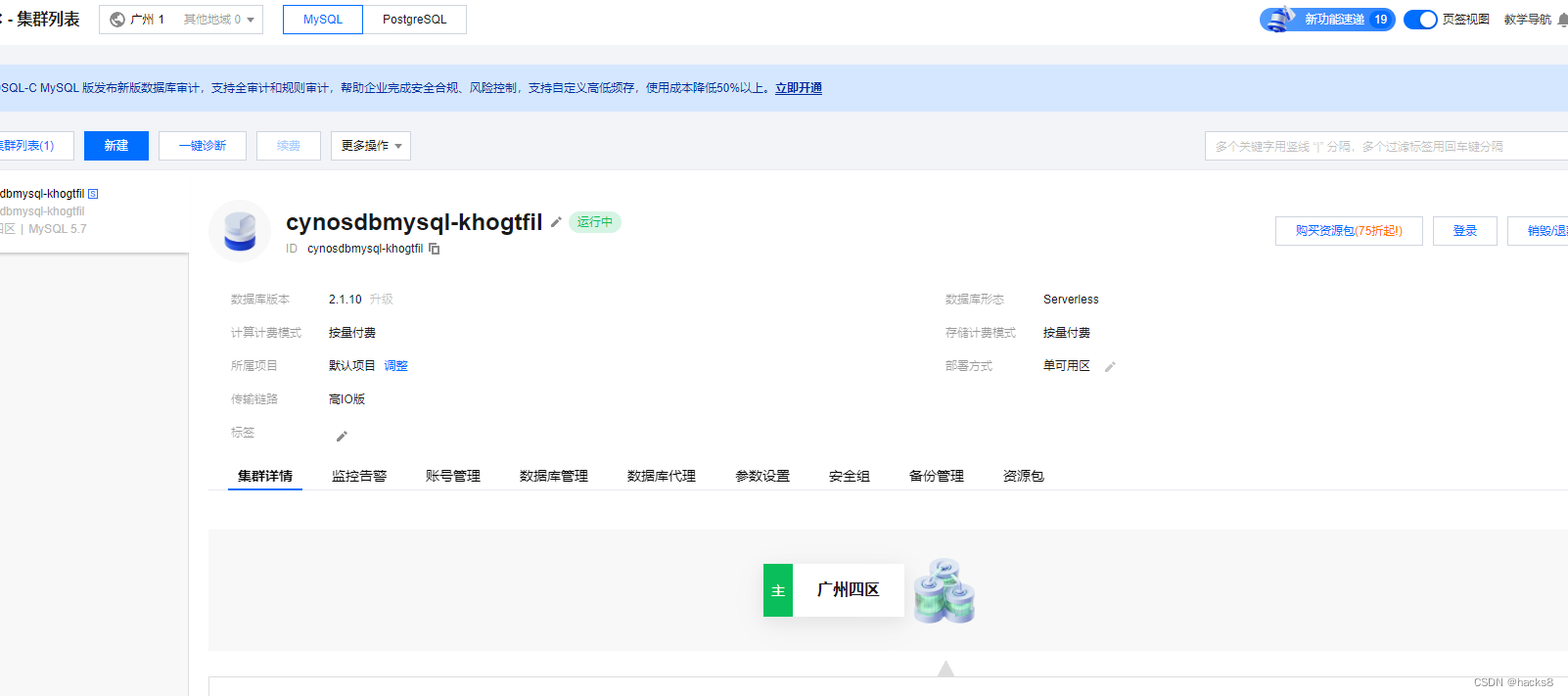This screenshot has height=696, width=1568.
Task: Open the 监控告警 tab
Action: click(x=359, y=476)
